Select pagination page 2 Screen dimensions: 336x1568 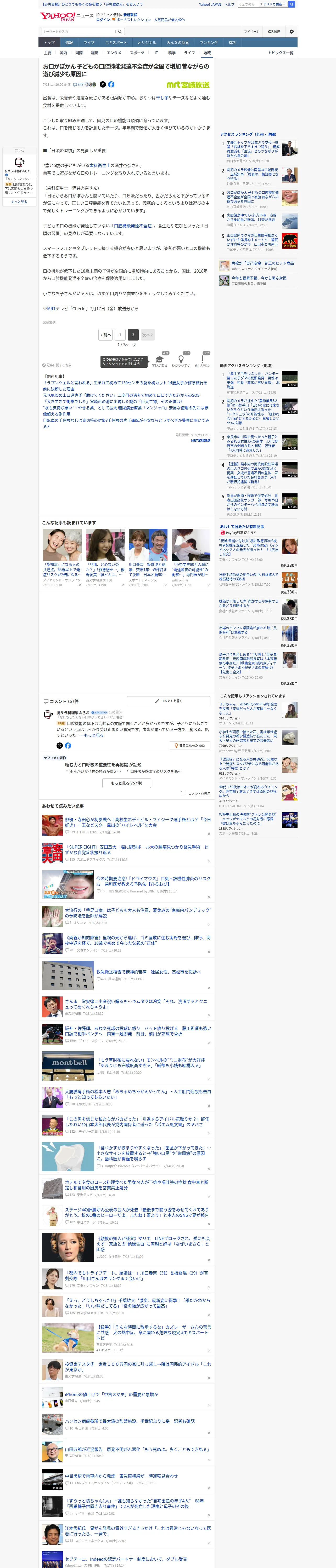click(x=133, y=335)
